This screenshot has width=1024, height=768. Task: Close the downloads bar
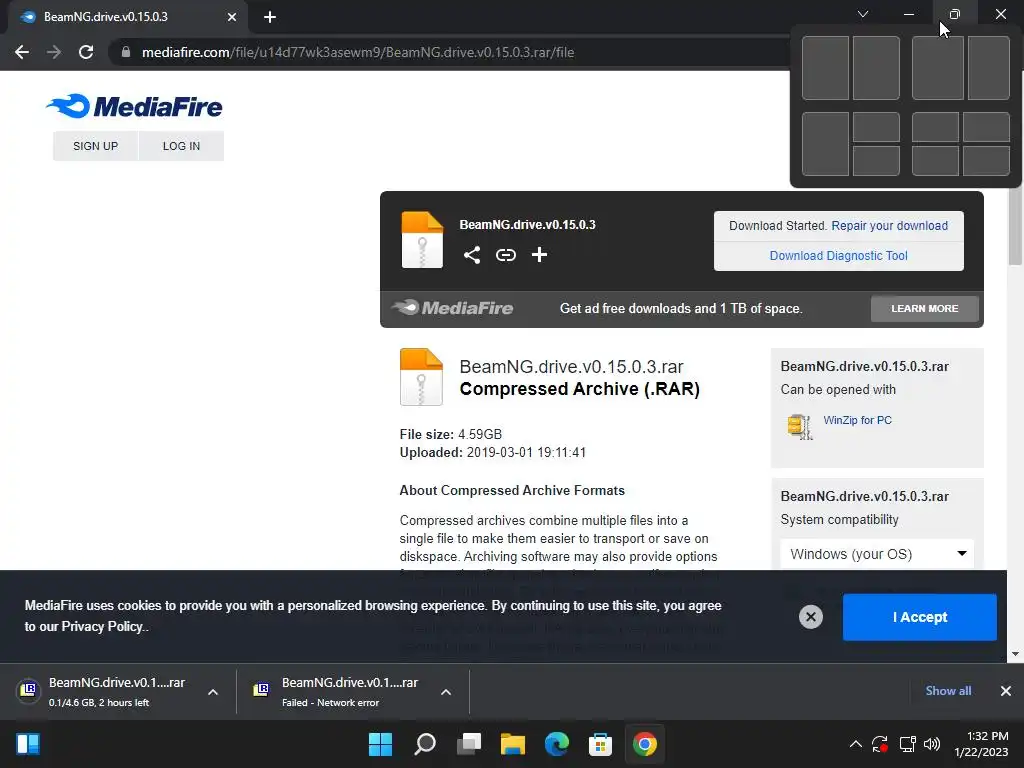[1006, 690]
